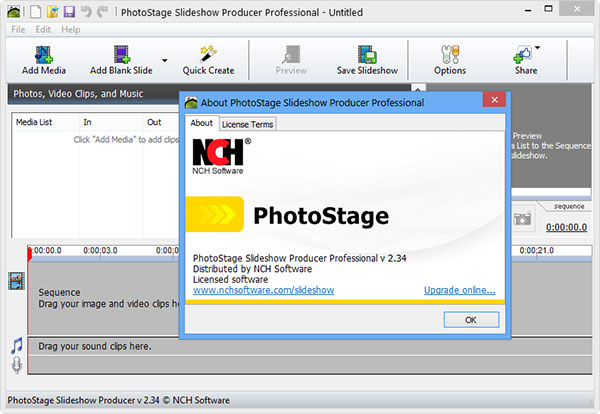This screenshot has height=414, width=600.
Task: Click the video sequence track filmstrip icon
Action: coord(16,281)
